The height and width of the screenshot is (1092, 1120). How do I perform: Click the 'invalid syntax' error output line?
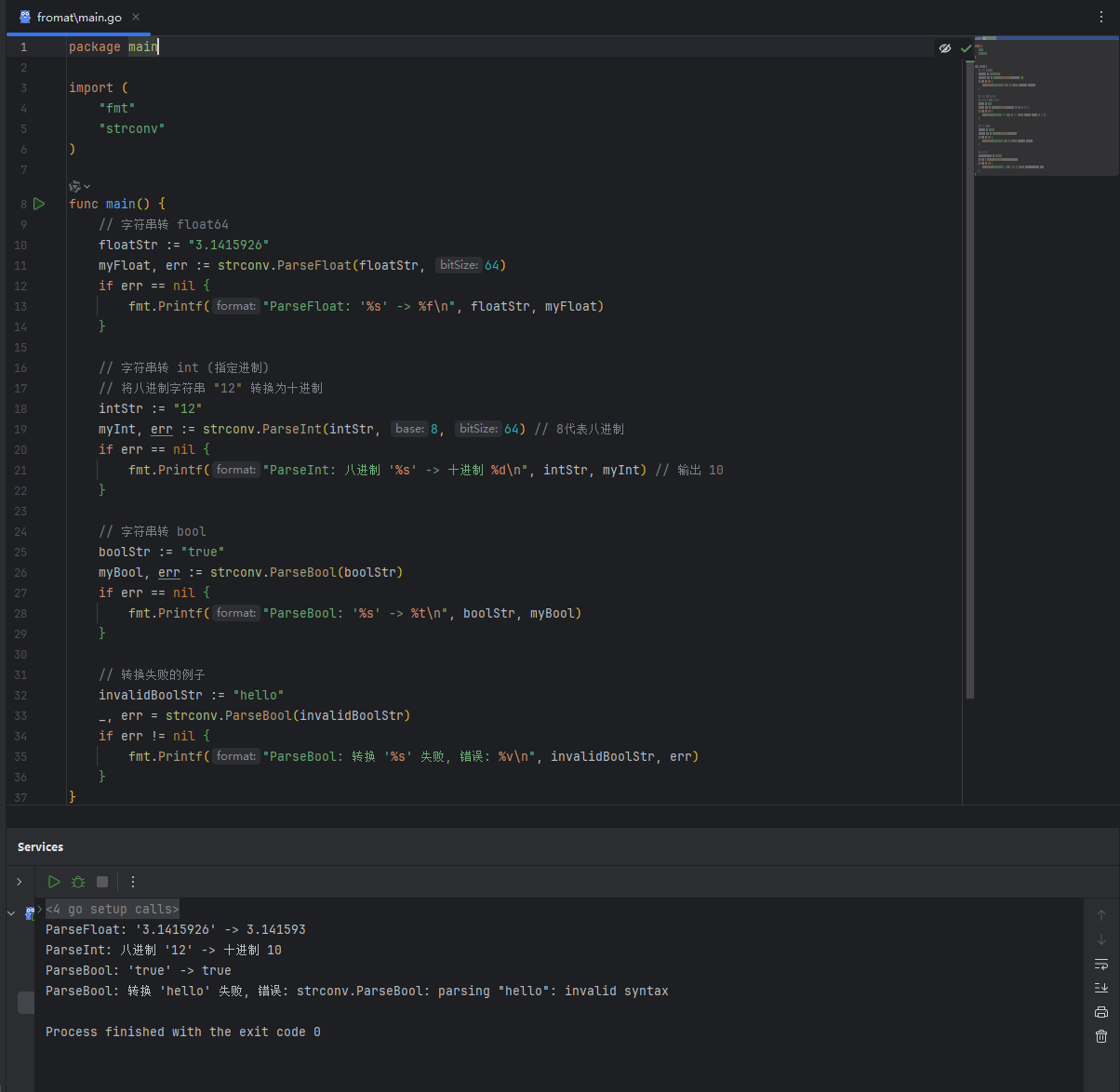[x=357, y=991]
